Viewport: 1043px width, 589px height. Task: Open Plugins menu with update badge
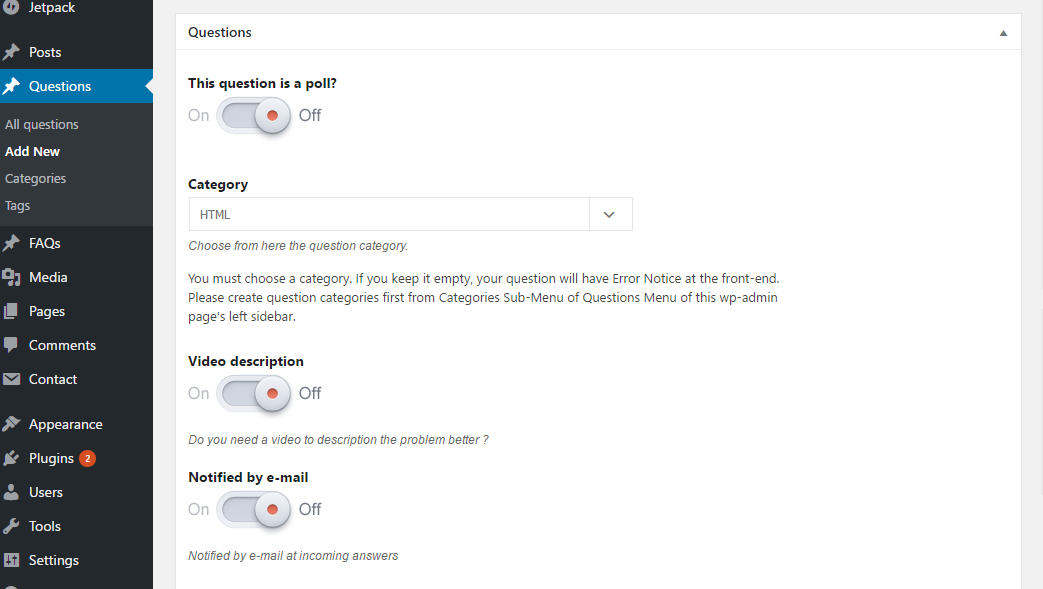(51, 458)
